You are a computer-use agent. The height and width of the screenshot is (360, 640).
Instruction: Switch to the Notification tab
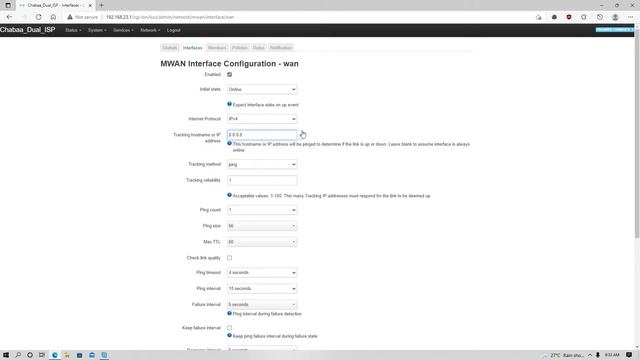point(281,48)
